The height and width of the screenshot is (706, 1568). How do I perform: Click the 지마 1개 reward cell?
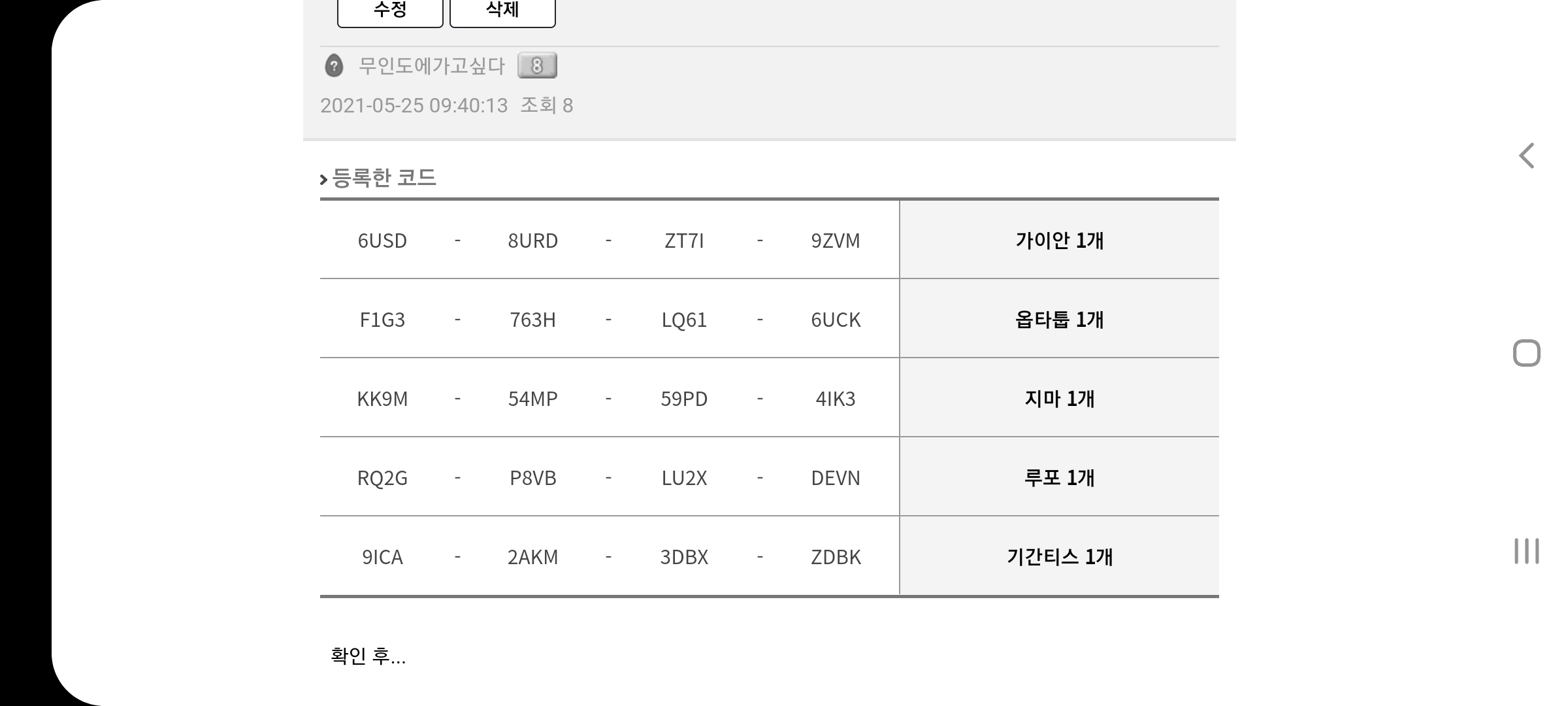1059,398
